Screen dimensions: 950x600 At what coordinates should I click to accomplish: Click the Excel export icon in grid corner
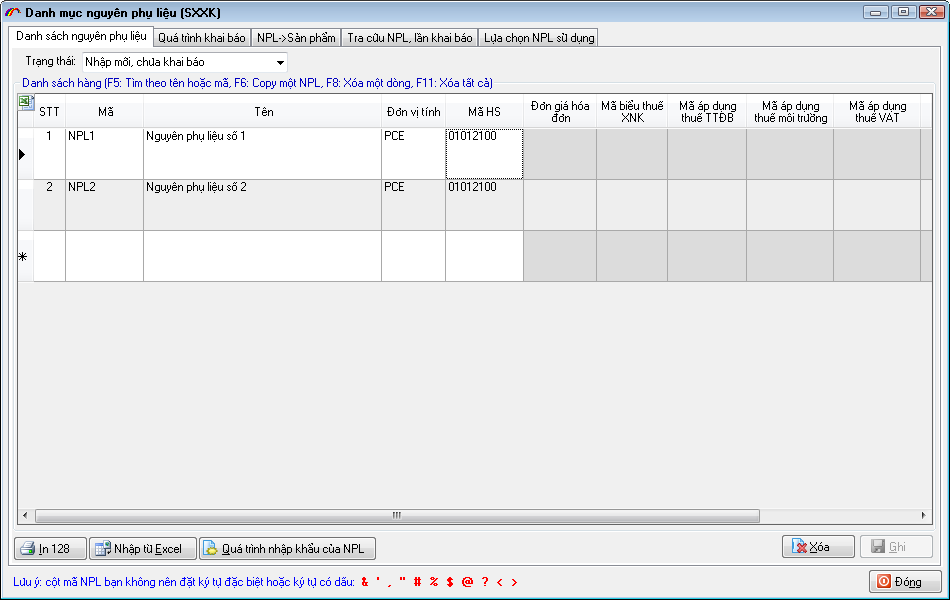[25, 102]
